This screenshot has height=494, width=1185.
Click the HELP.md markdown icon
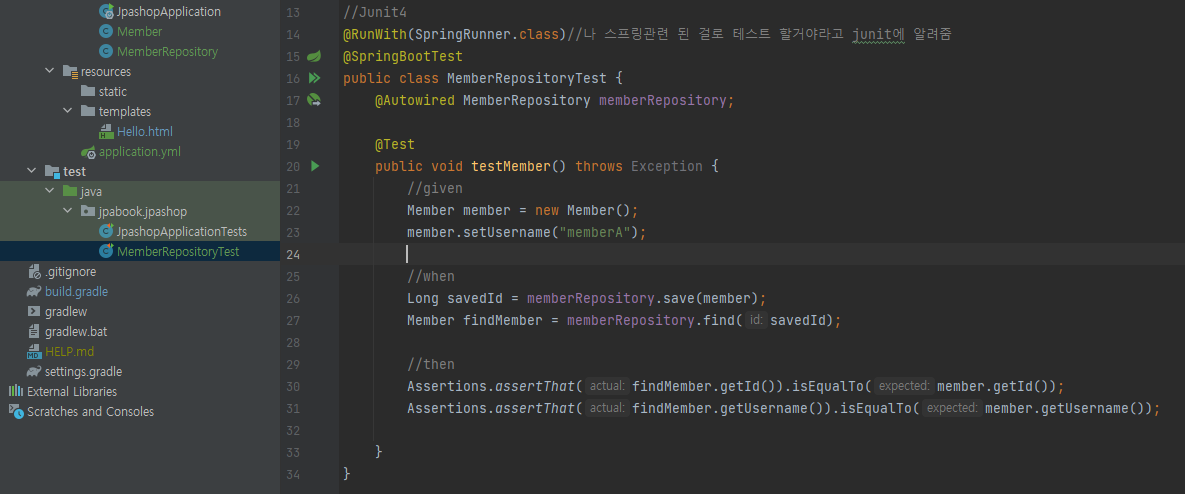33,351
